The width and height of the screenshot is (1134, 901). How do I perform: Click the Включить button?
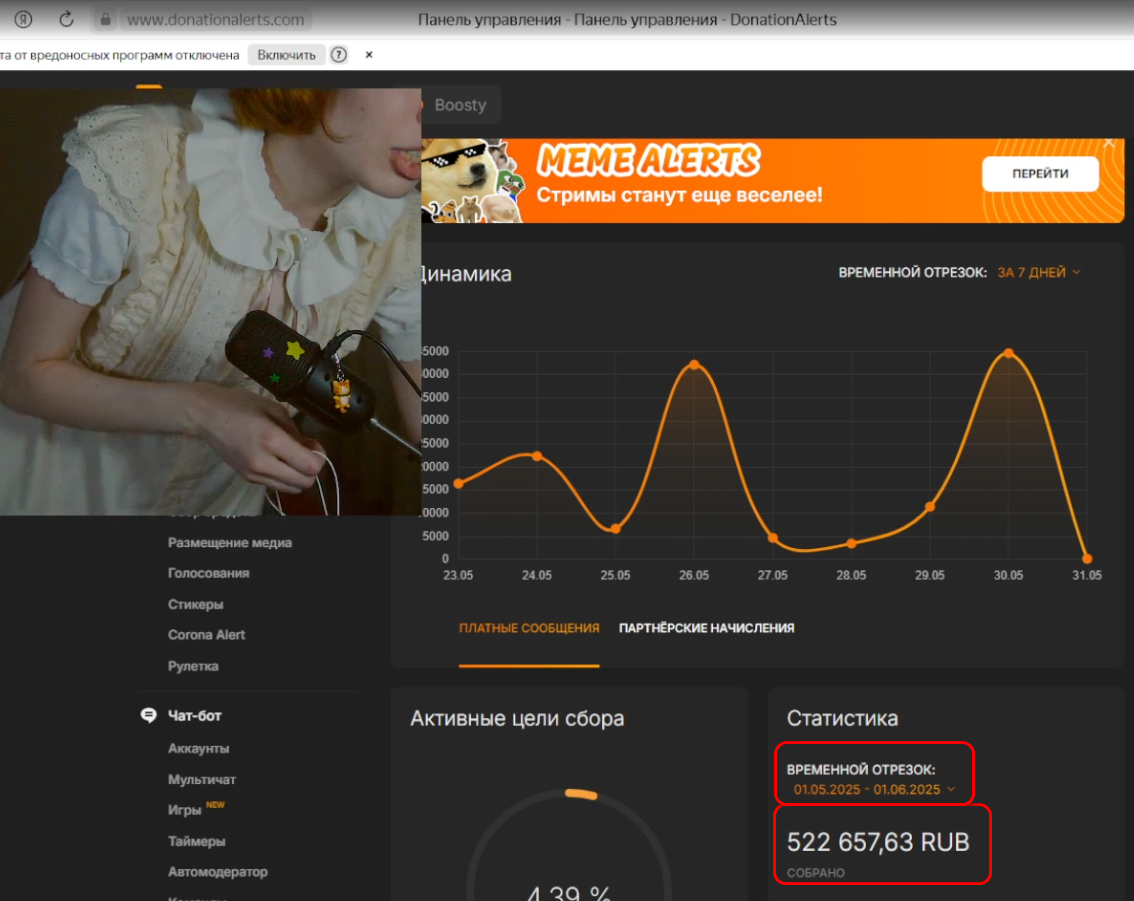click(x=286, y=55)
